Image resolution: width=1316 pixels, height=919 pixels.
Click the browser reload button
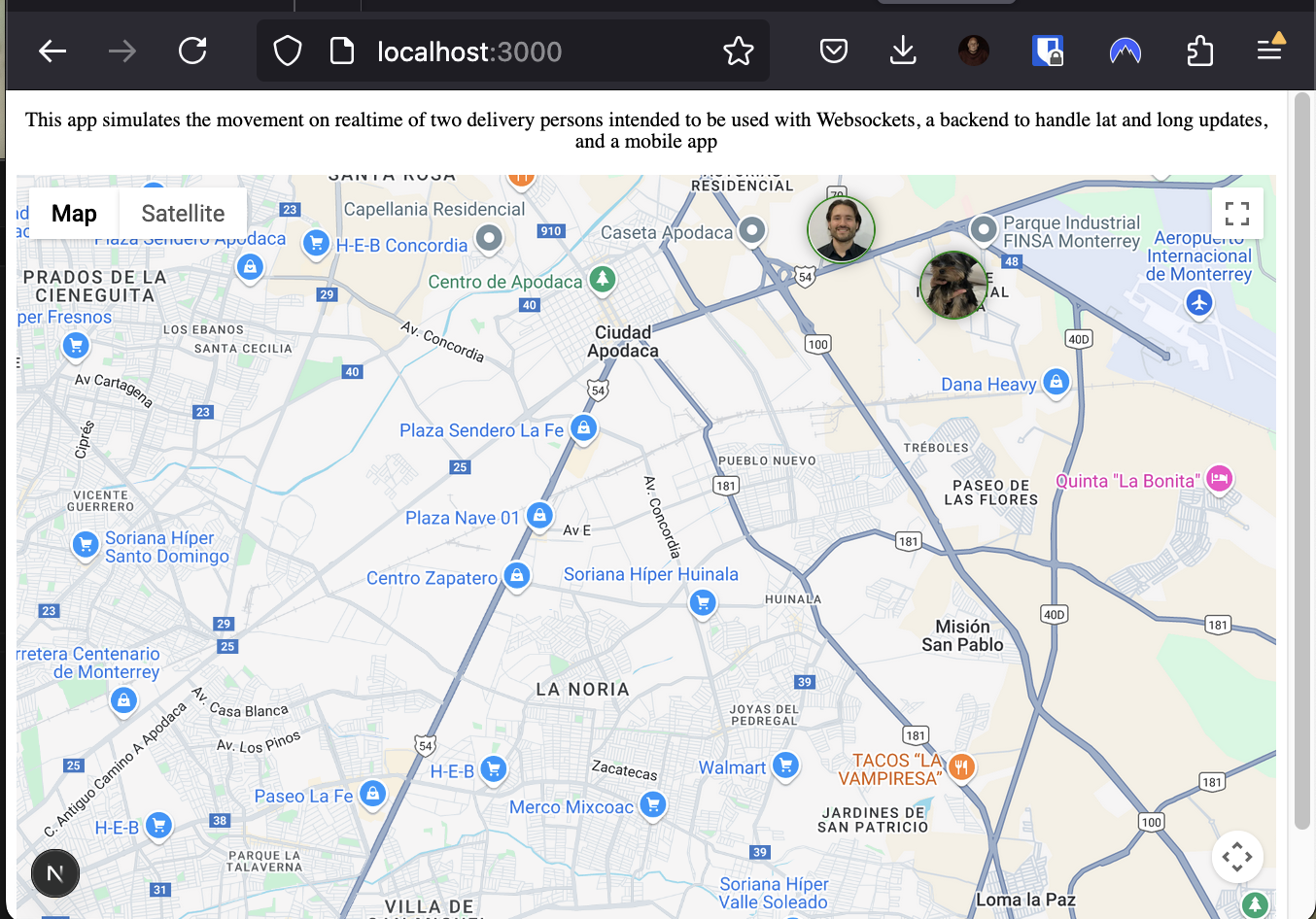click(192, 51)
